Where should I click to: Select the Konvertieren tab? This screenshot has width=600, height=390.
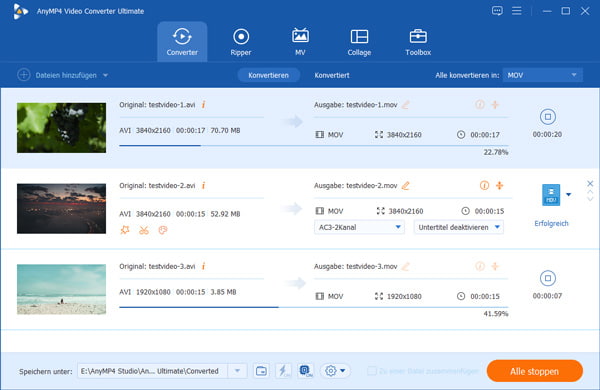click(x=268, y=75)
